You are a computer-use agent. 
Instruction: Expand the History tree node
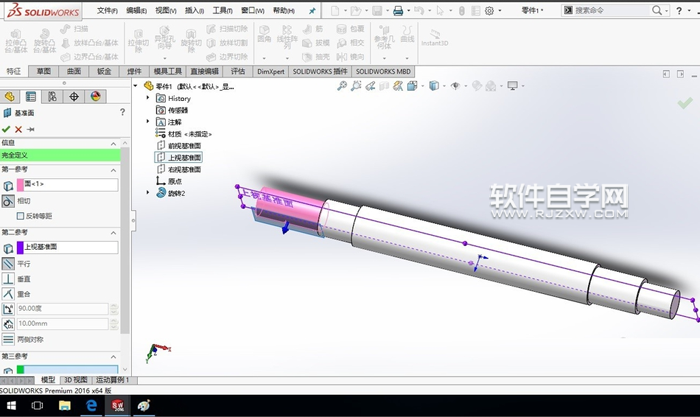148,97
